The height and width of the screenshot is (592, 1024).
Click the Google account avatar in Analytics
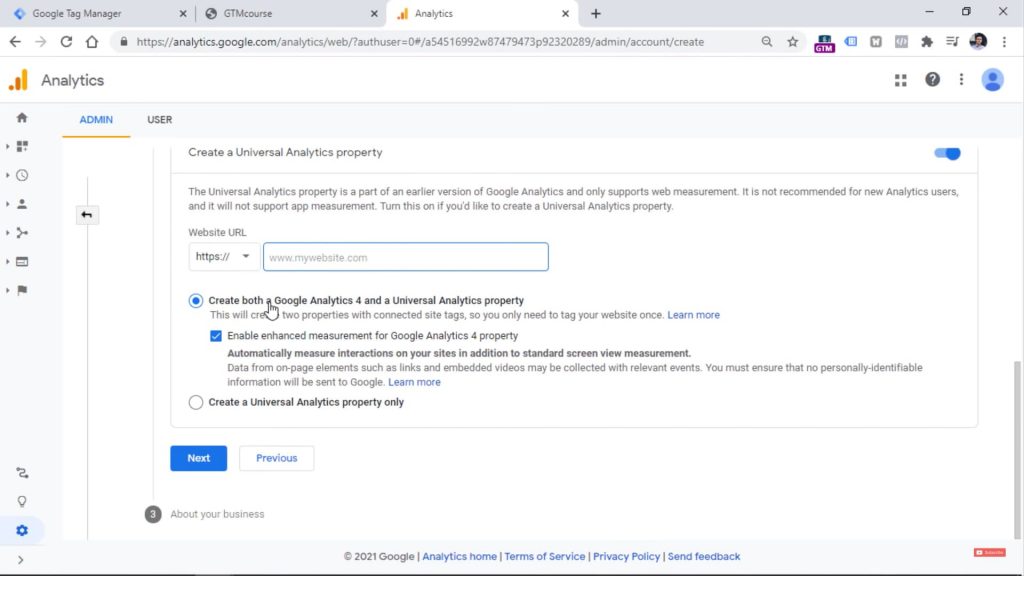tap(992, 80)
